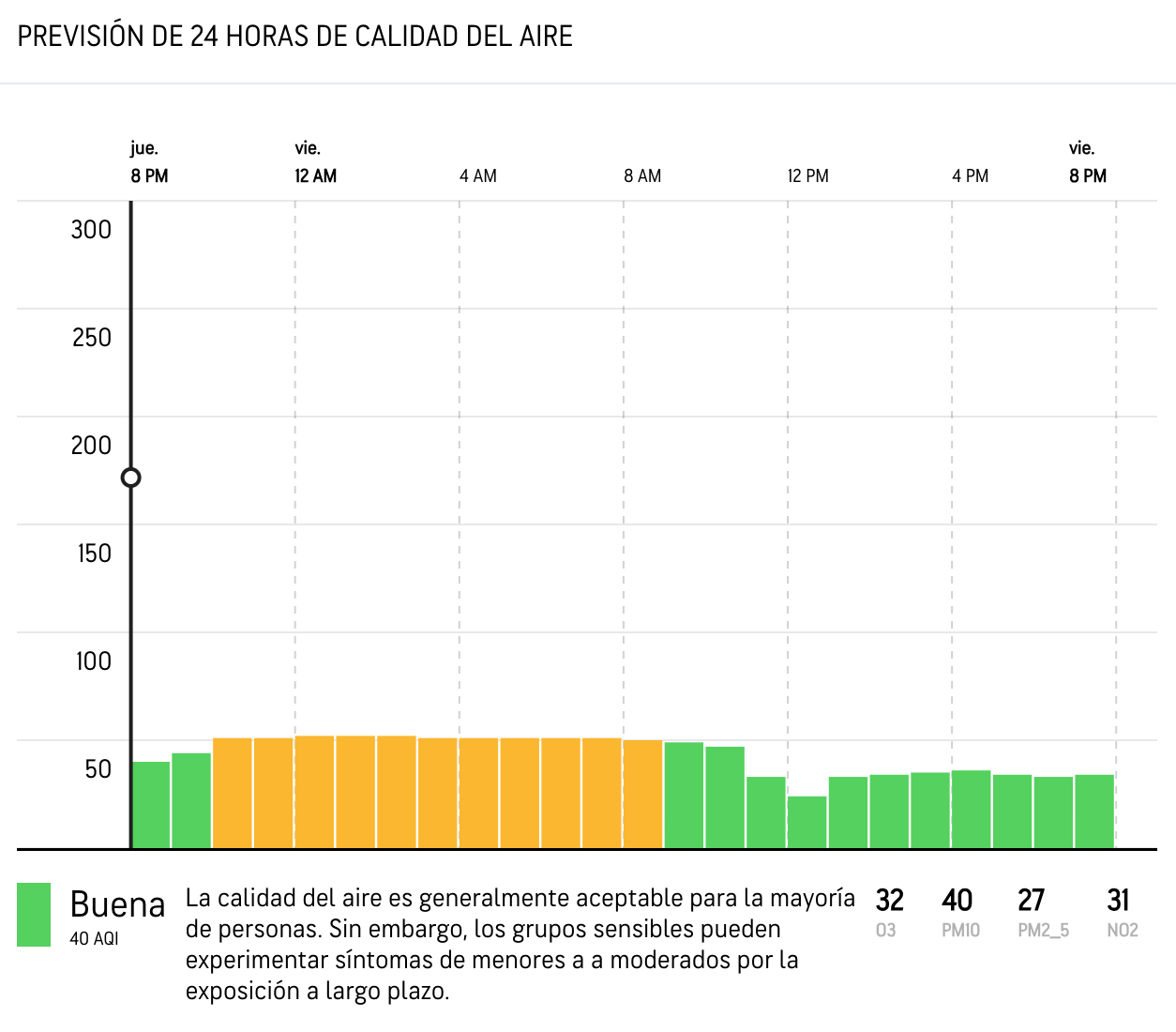Click the circular marker on the timeline line
The image size is (1176, 1032).
[x=131, y=478]
